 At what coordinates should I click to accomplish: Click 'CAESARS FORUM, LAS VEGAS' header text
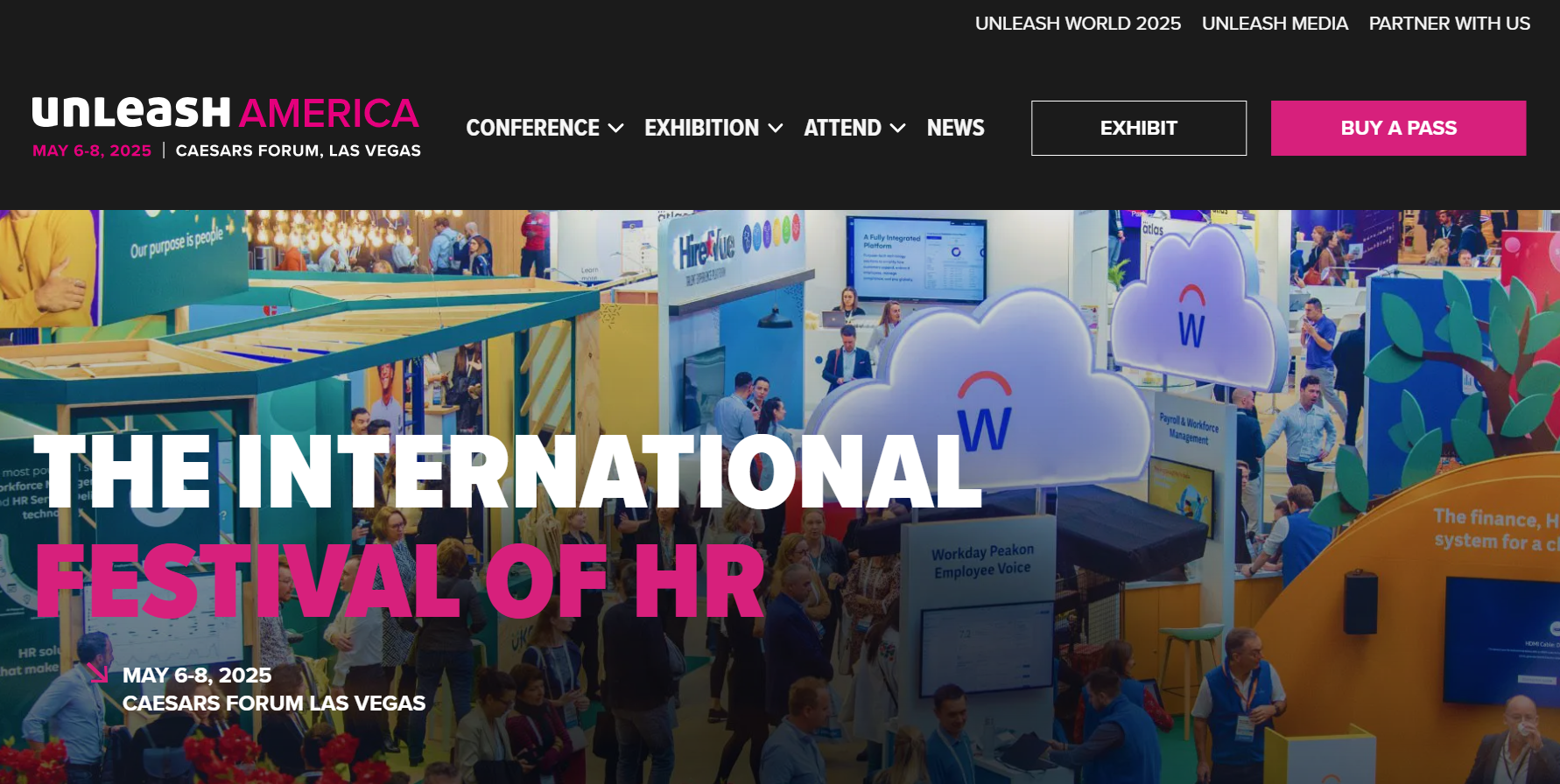tap(299, 150)
